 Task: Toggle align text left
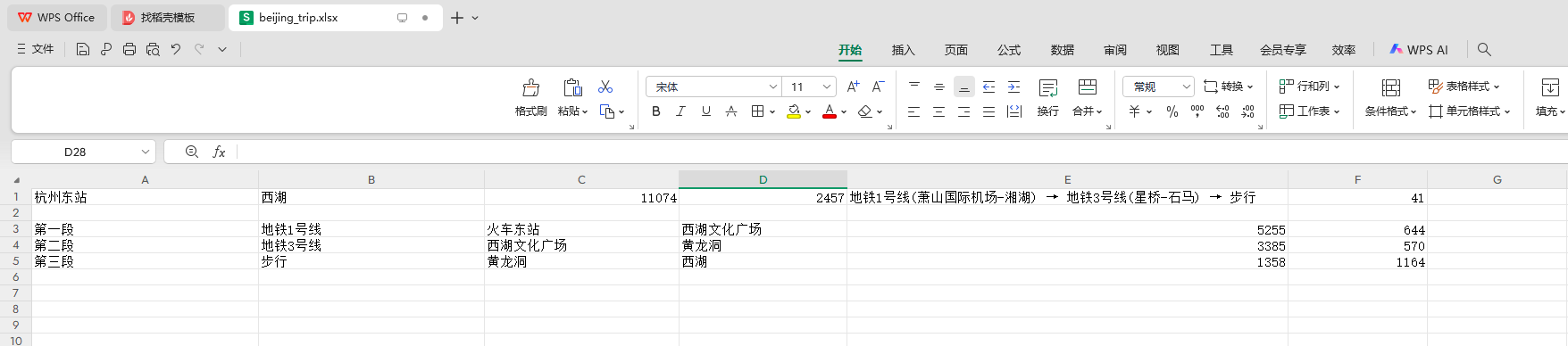(x=913, y=111)
